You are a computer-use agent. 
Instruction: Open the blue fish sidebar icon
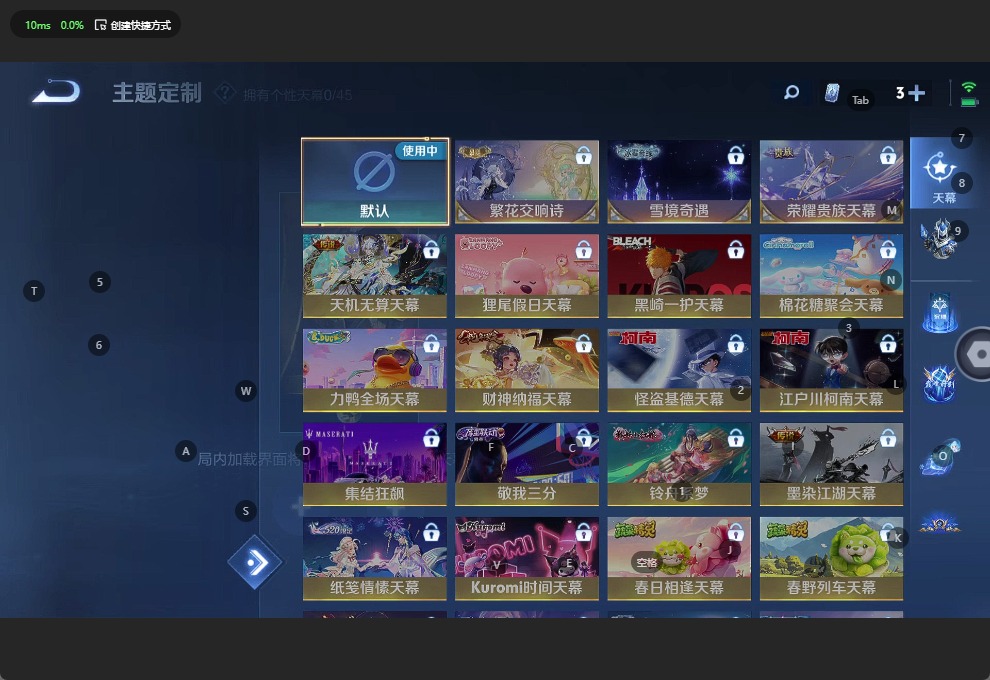[939, 457]
